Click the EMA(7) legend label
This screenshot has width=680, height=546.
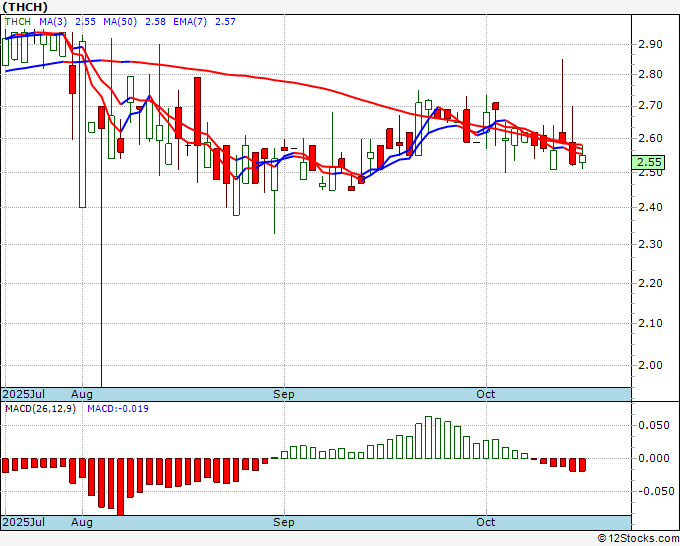click(190, 22)
